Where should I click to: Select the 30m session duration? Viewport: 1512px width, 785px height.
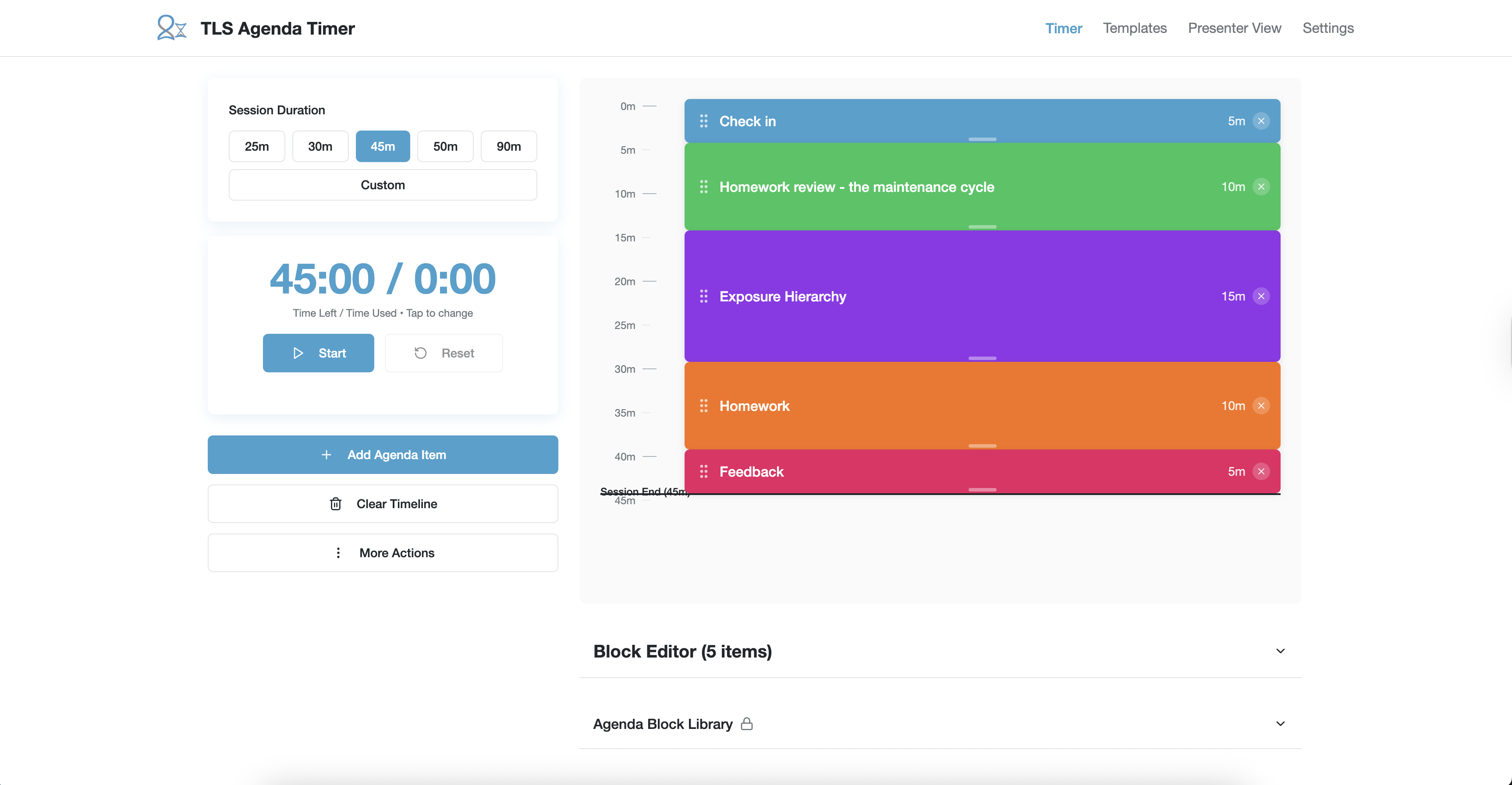320,146
